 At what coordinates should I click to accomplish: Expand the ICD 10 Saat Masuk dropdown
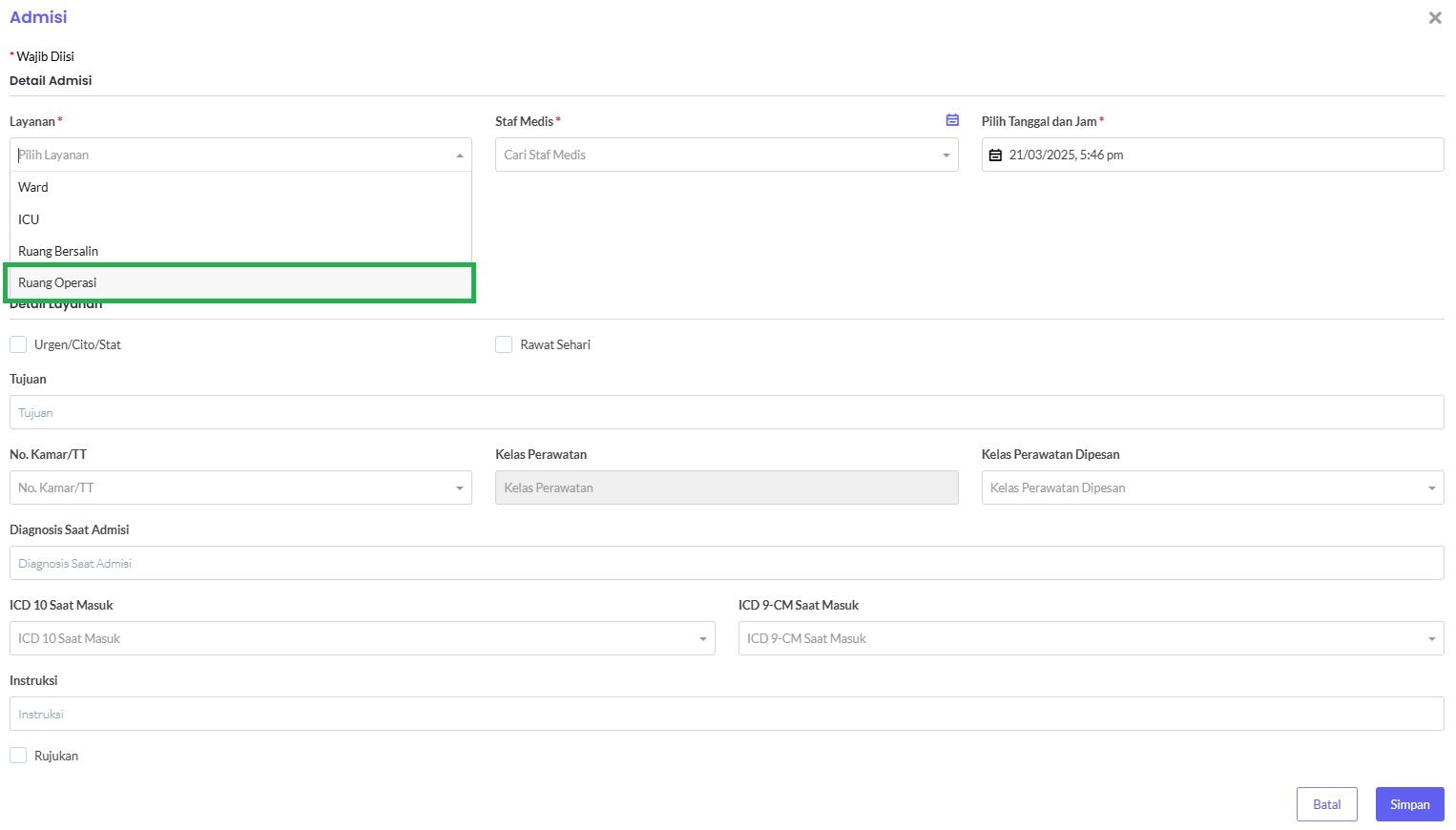(362, 638)
